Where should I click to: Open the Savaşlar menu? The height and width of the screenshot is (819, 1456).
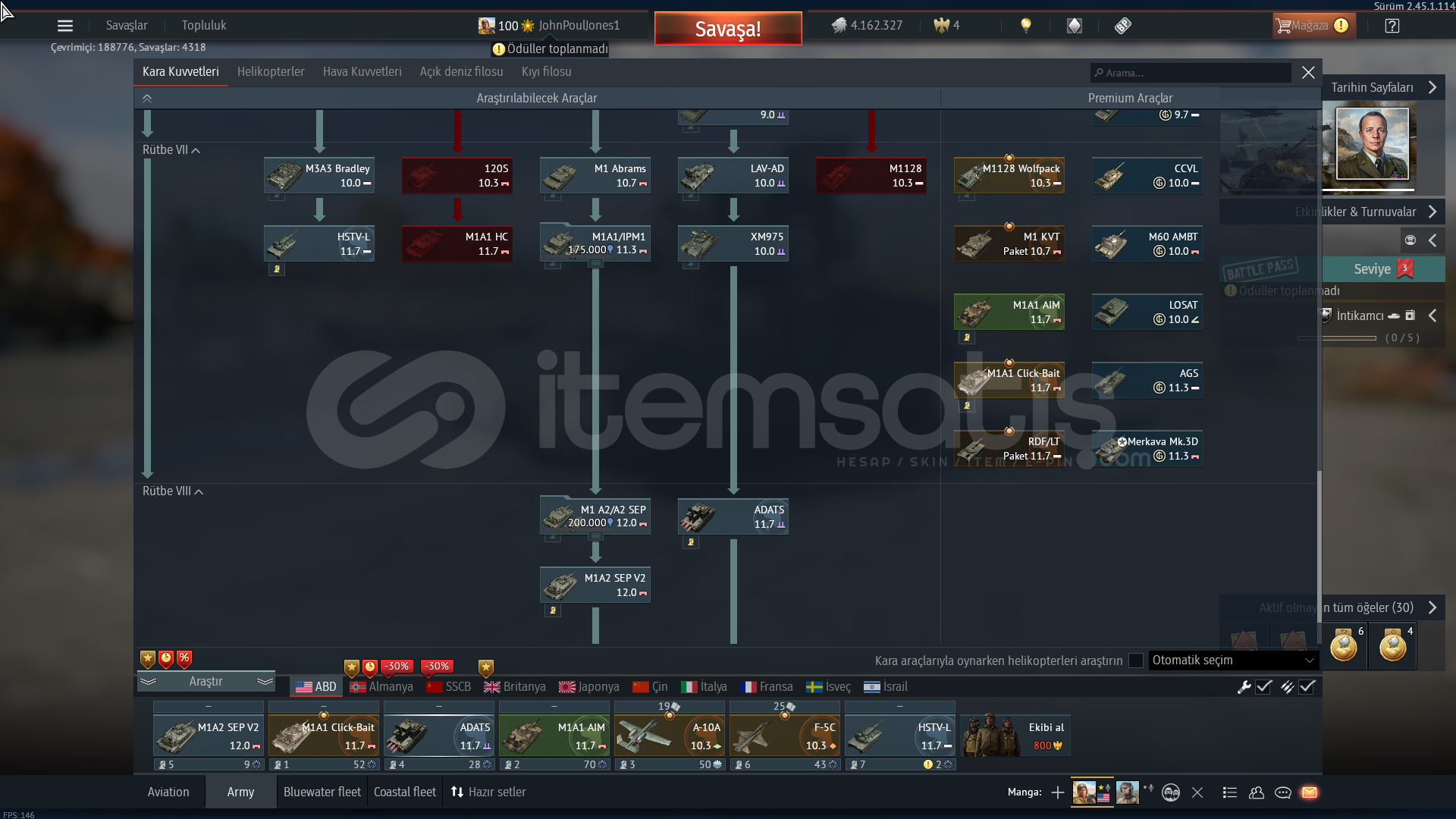coord(127,26)
